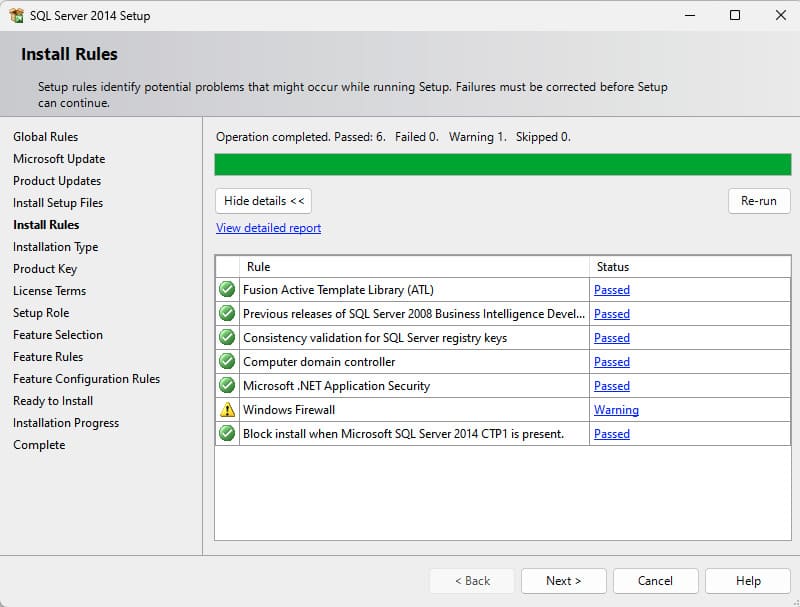Click check icon for SQL Server 2008 BI rule
This screenshot has width=800, height=607.
point(227,314)
